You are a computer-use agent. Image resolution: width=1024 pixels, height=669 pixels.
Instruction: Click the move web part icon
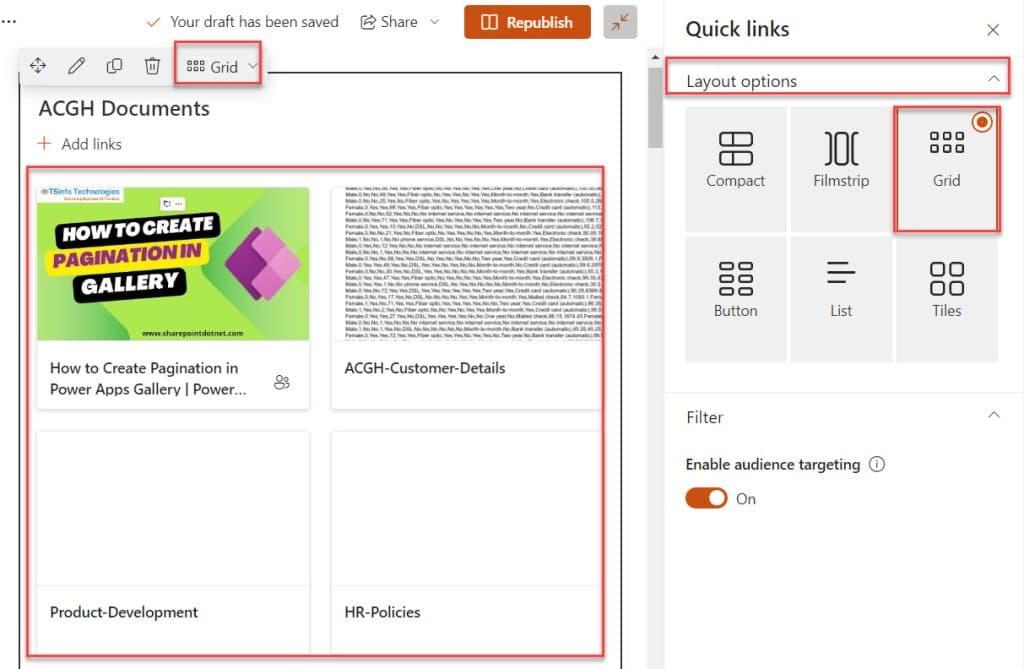(38, 65)
